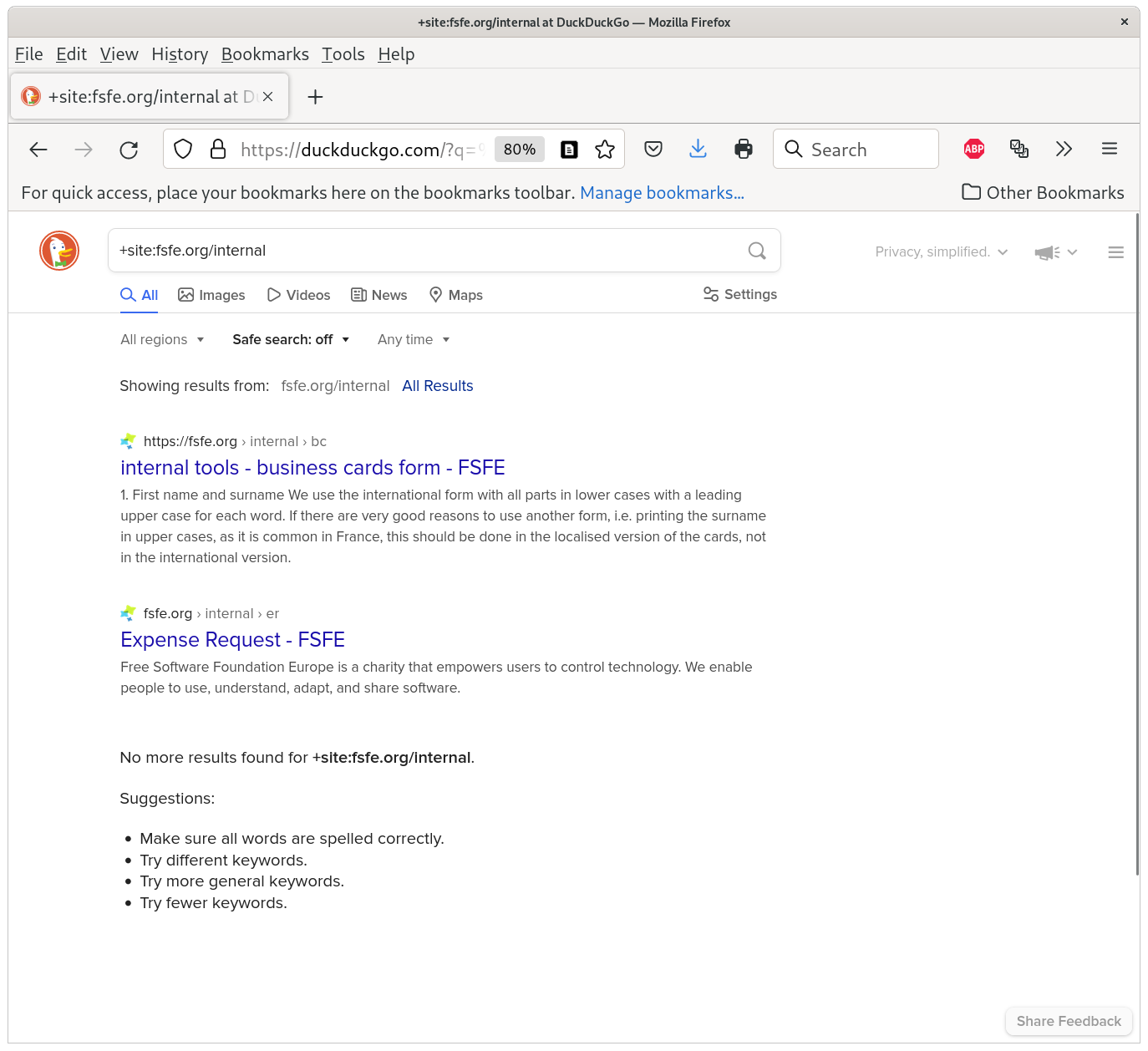The height and width of the screenshot is (1051, 1148).
Task: Switch to News results
Action: click(379, 295)
